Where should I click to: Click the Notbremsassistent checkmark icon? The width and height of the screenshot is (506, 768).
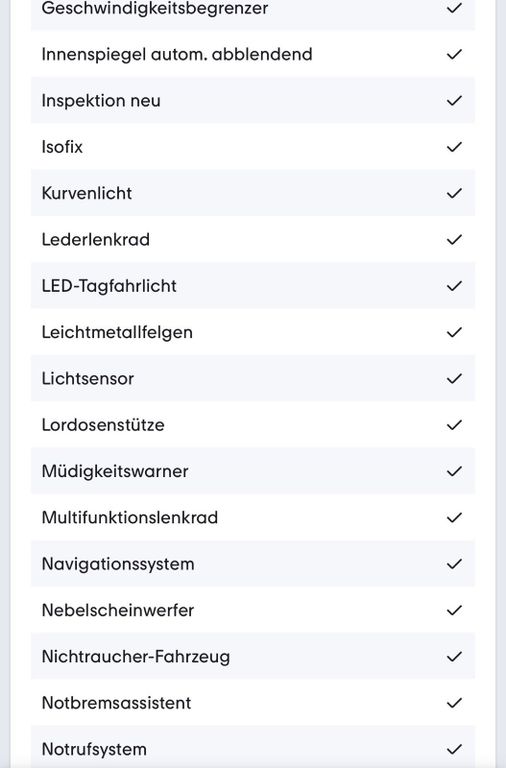pos(454,703)
